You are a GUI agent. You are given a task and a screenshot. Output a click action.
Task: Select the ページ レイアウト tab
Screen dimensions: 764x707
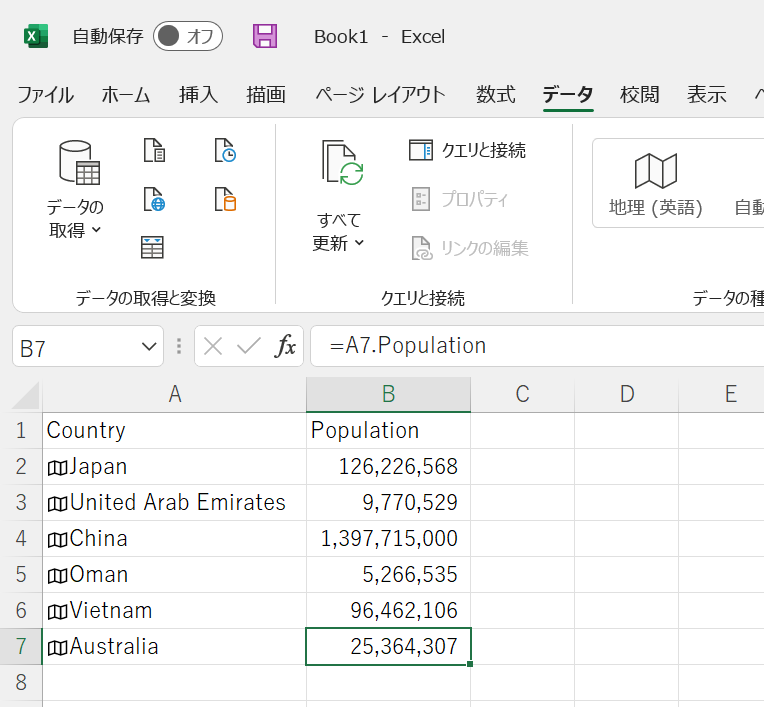tap(381, 95)
